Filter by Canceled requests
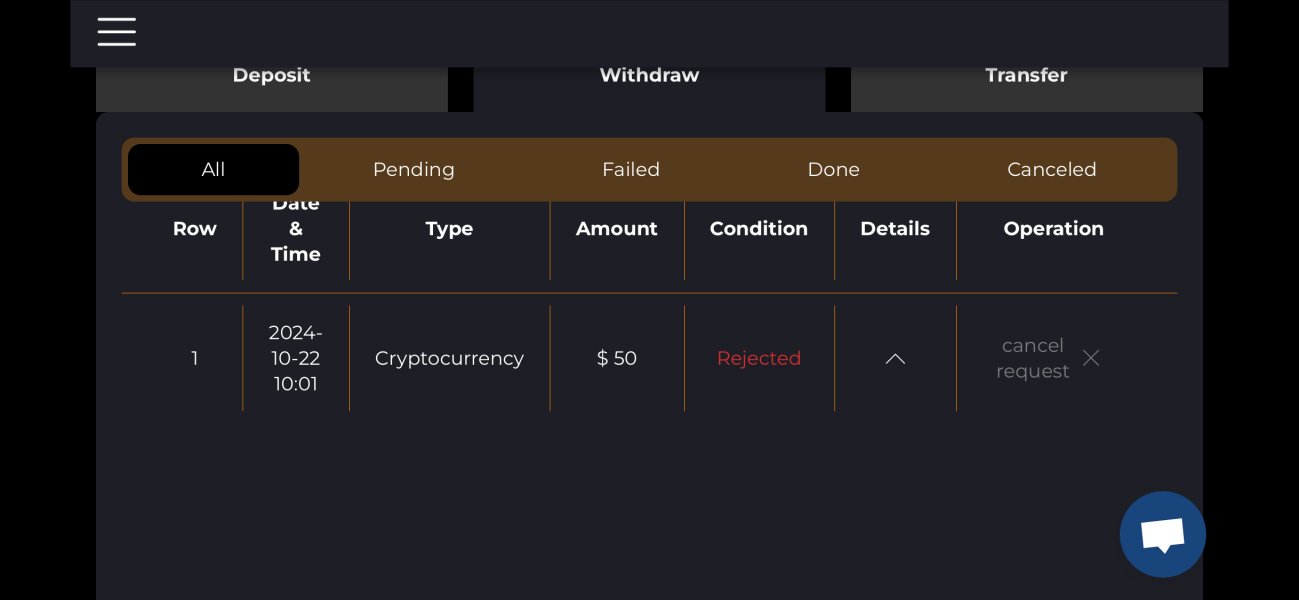Image resolution: width=1299 pixels, height=600 pixels. pyautogui.click(x=1051, y=170)
